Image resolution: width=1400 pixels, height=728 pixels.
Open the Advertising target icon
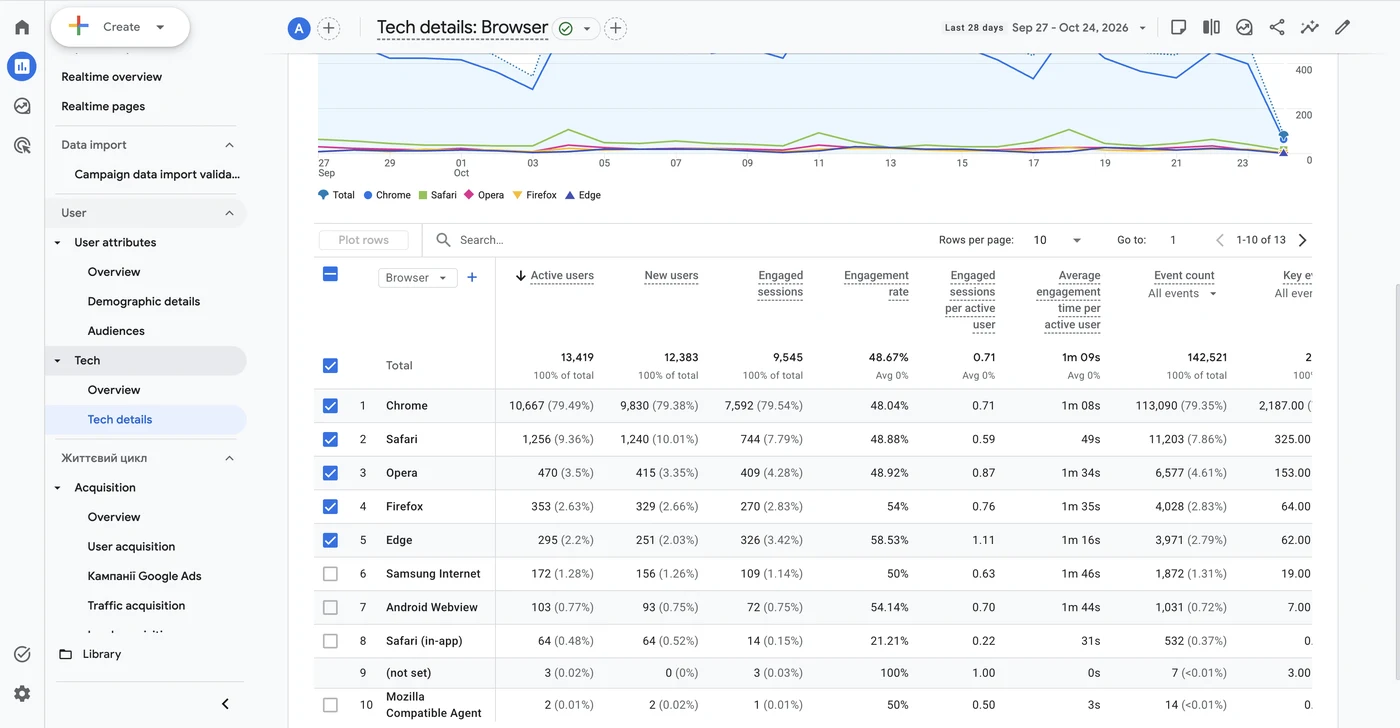[22, 145]
